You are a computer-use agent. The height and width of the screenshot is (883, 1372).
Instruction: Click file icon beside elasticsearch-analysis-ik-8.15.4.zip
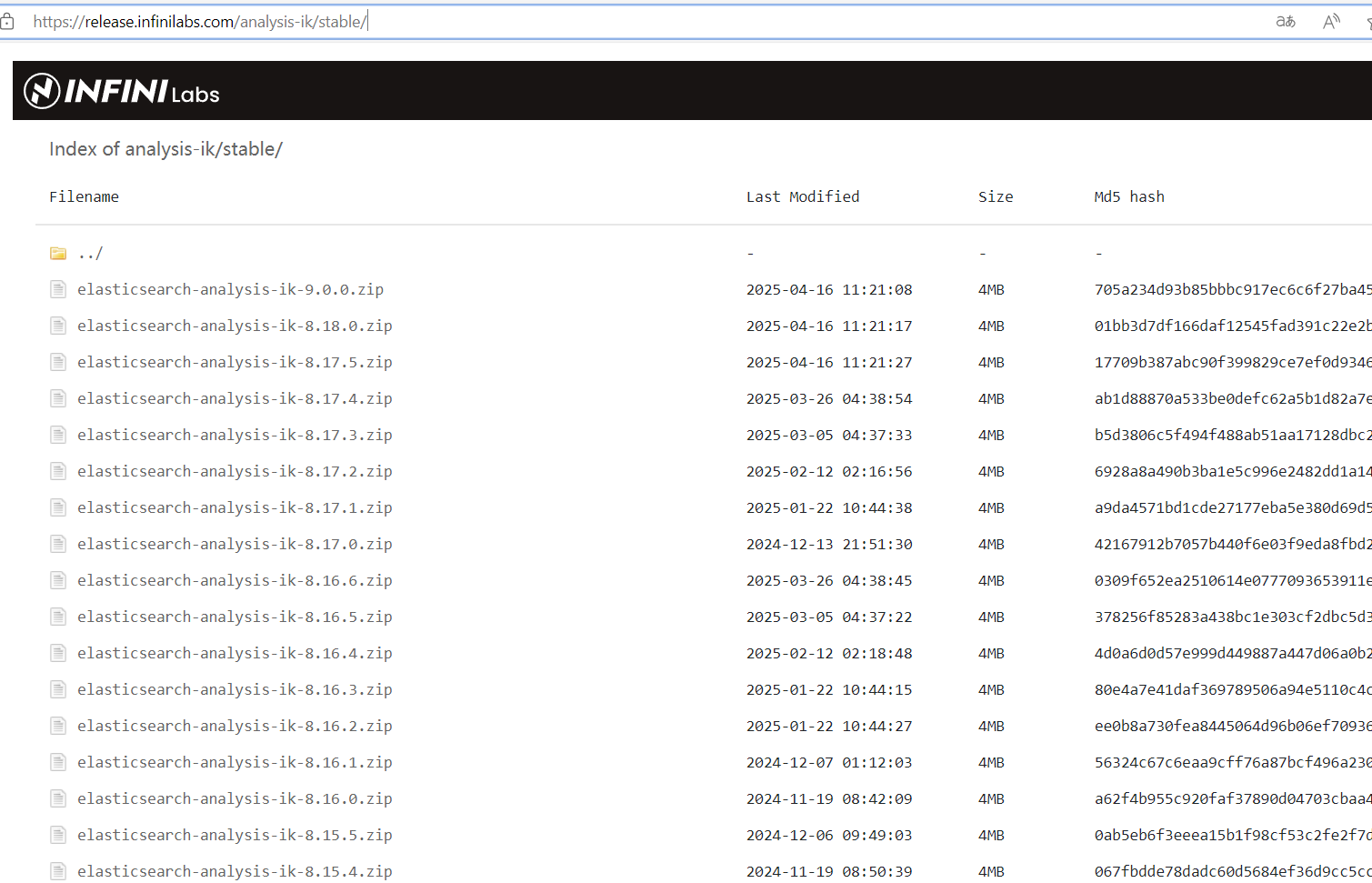(x=58, y=871)
